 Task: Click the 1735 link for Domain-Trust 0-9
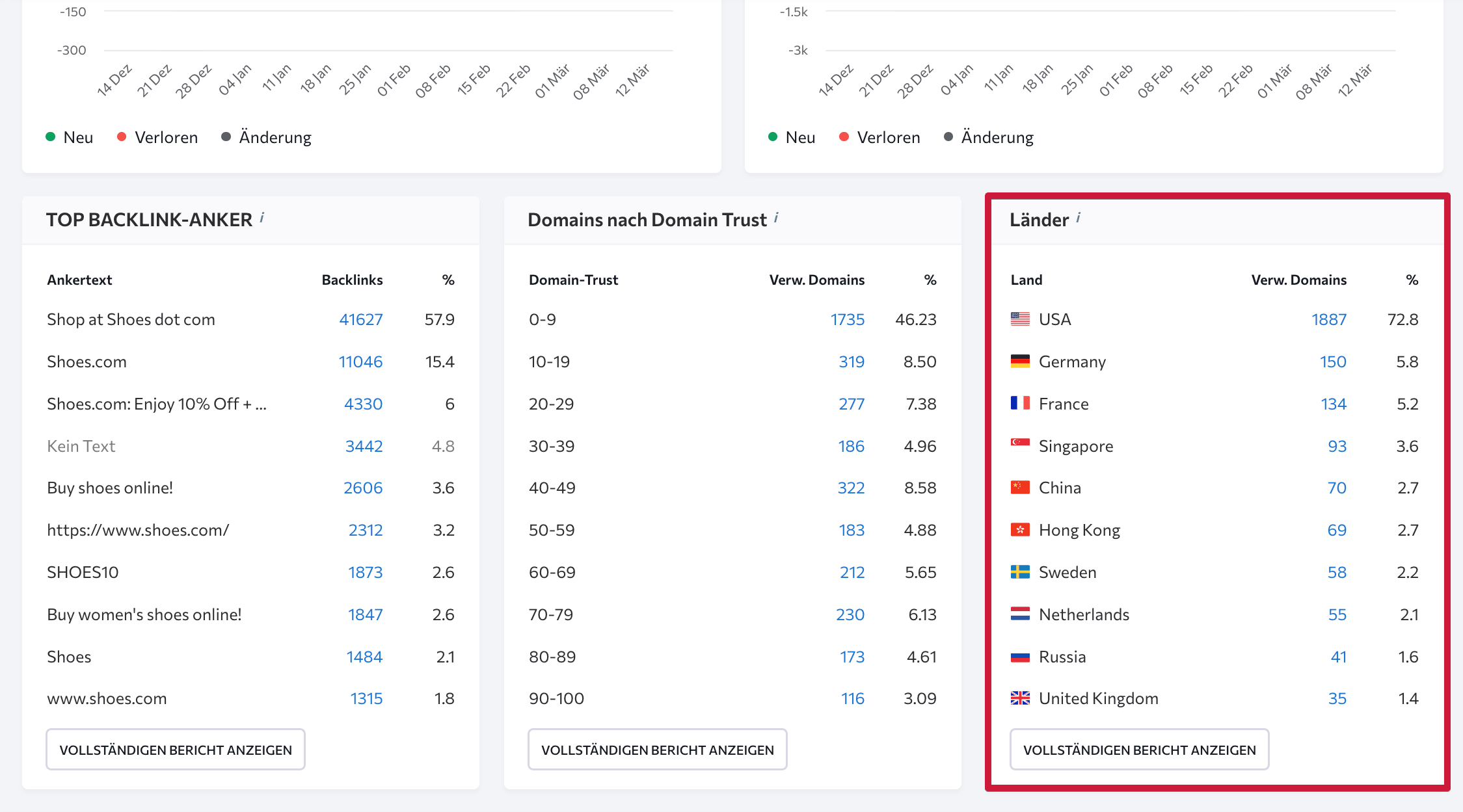pos(848,319)
